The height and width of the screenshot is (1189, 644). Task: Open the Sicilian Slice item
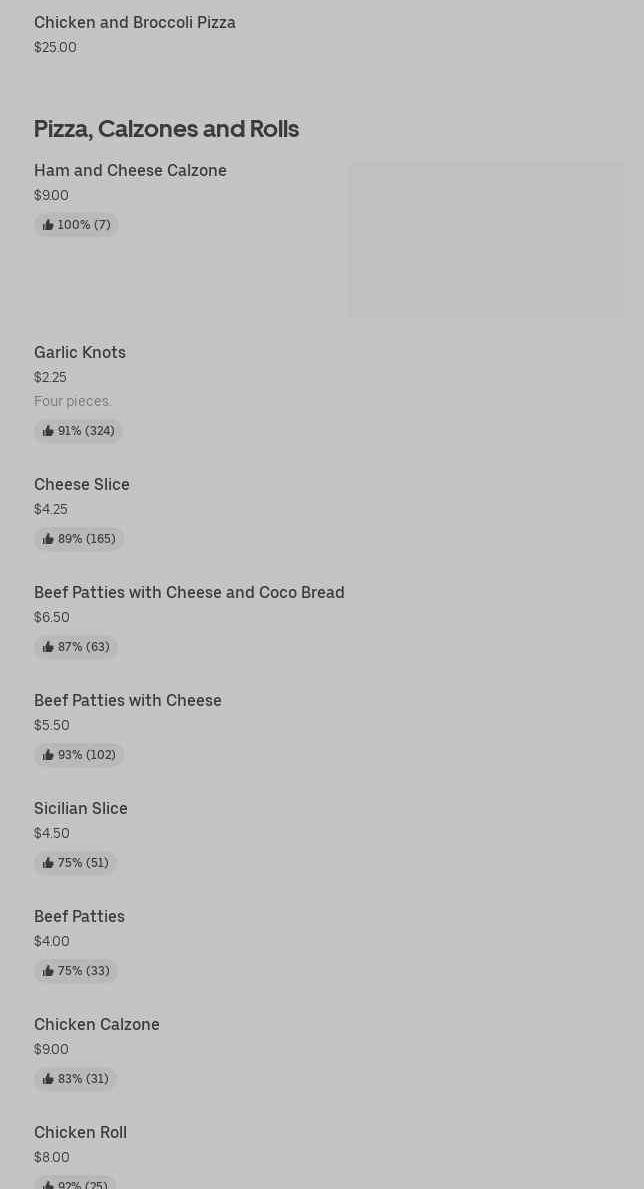[80, 808]
